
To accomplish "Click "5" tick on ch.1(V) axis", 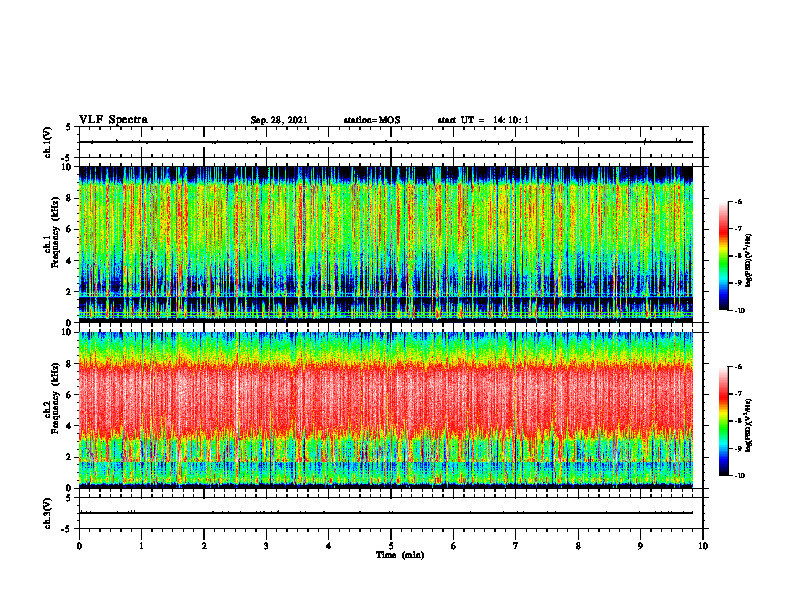I will click(x=69, y=127).
